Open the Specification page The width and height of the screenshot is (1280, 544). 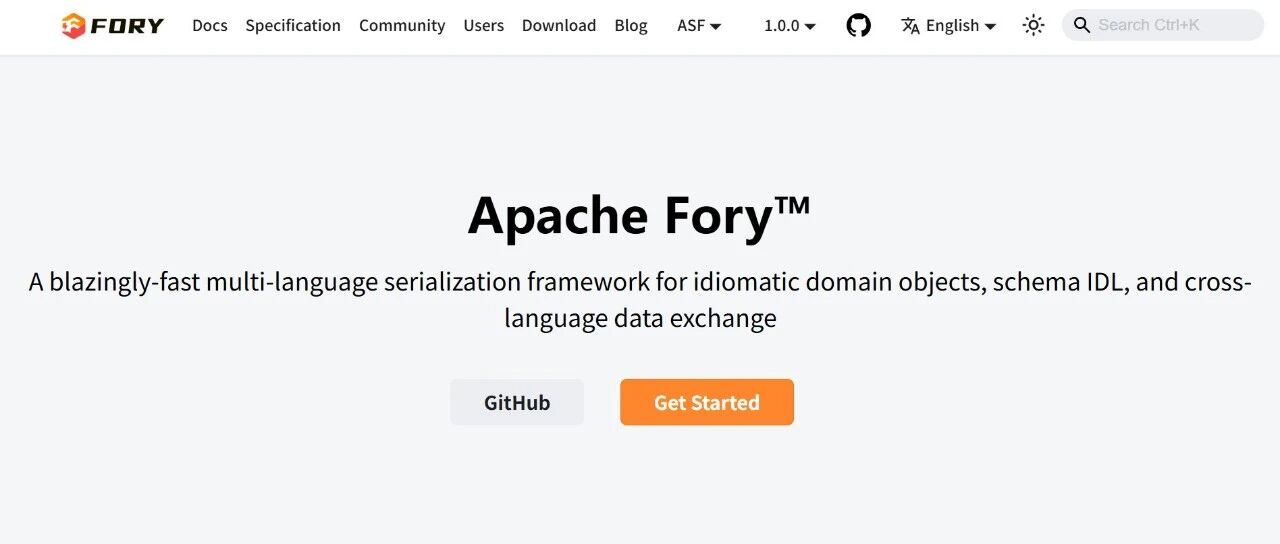(x=293, y=25)
